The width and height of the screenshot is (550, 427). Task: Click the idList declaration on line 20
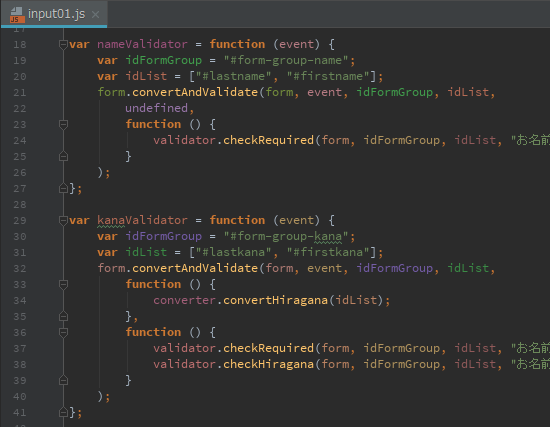click(x=146, y=76)
